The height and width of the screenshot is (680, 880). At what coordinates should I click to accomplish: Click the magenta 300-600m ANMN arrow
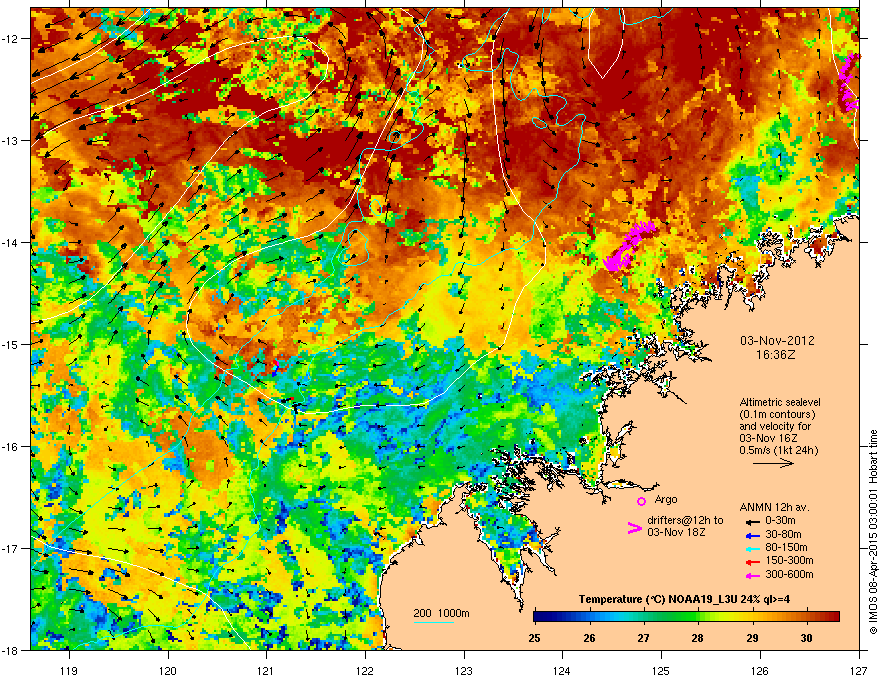753,575
